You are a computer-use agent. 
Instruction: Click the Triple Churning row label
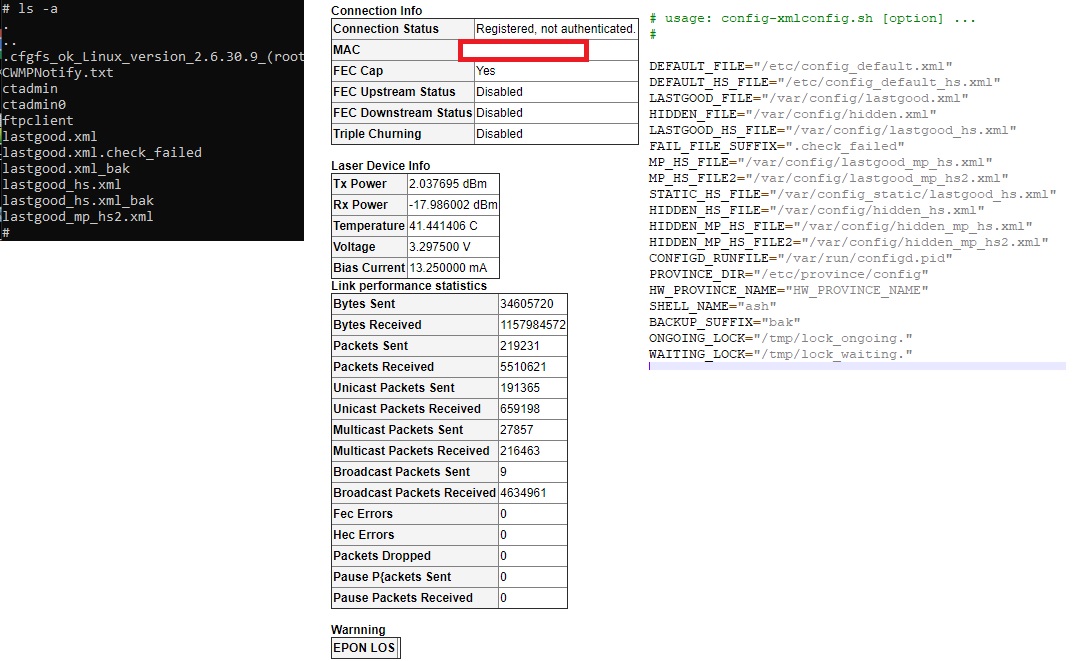pyautogui.click(x=377, y=134)
